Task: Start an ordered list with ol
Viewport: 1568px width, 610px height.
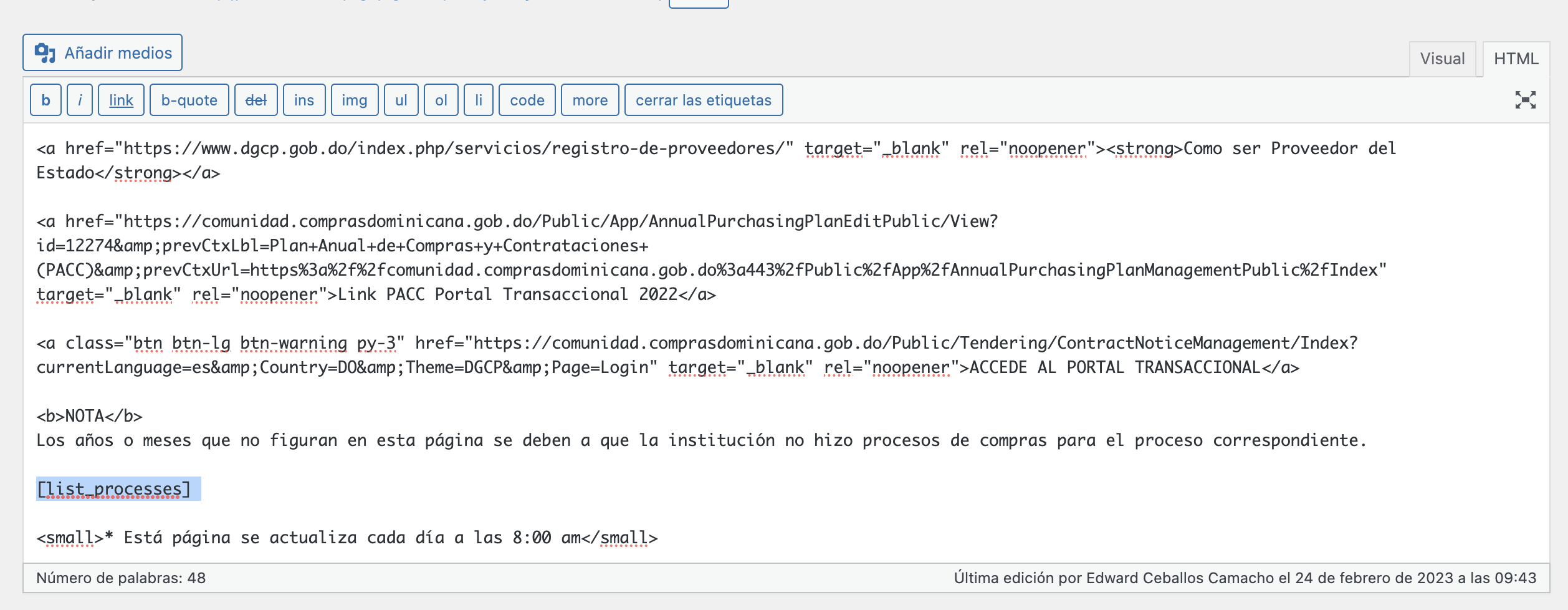Action: pos(442,100)
